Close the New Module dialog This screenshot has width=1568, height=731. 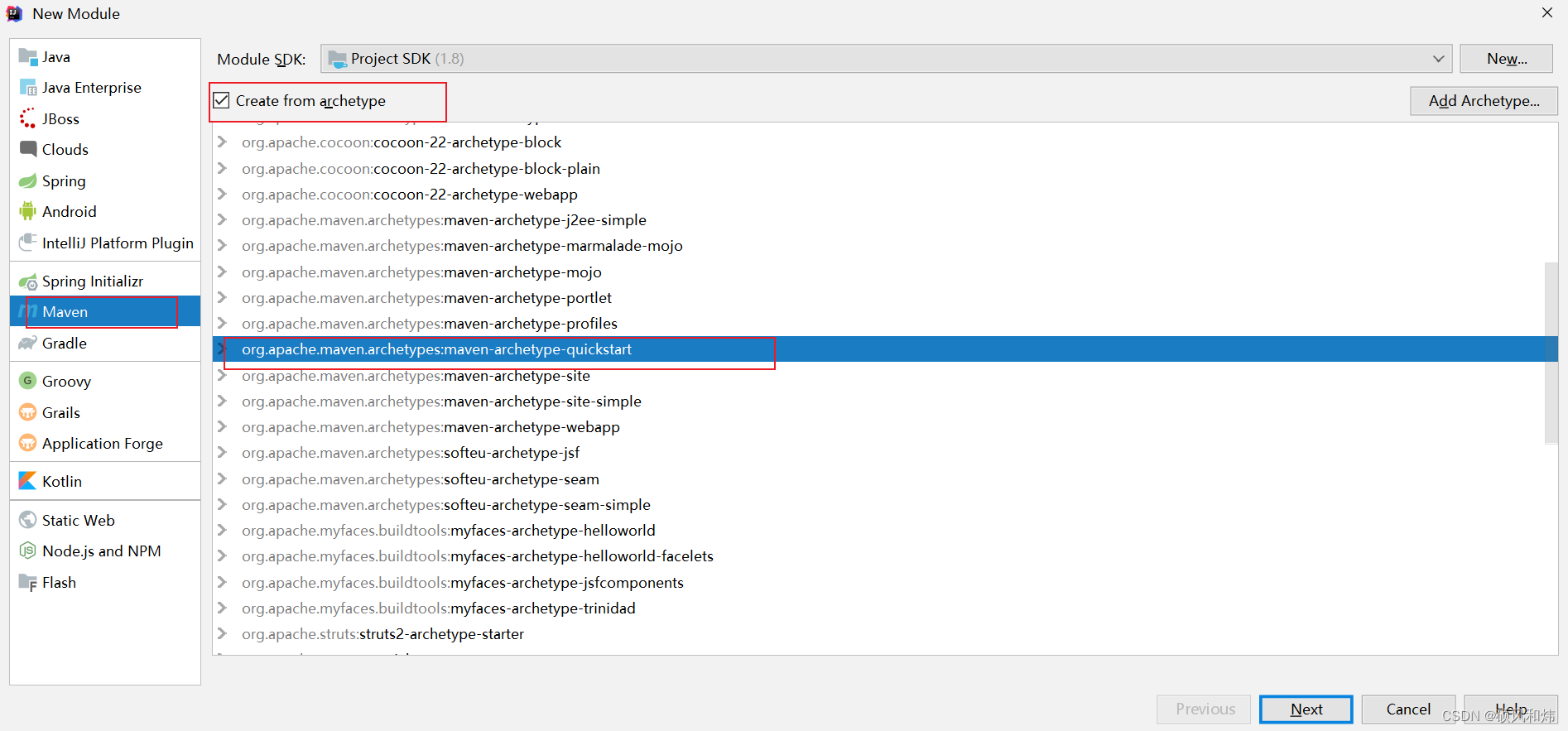coord(1546,12)
